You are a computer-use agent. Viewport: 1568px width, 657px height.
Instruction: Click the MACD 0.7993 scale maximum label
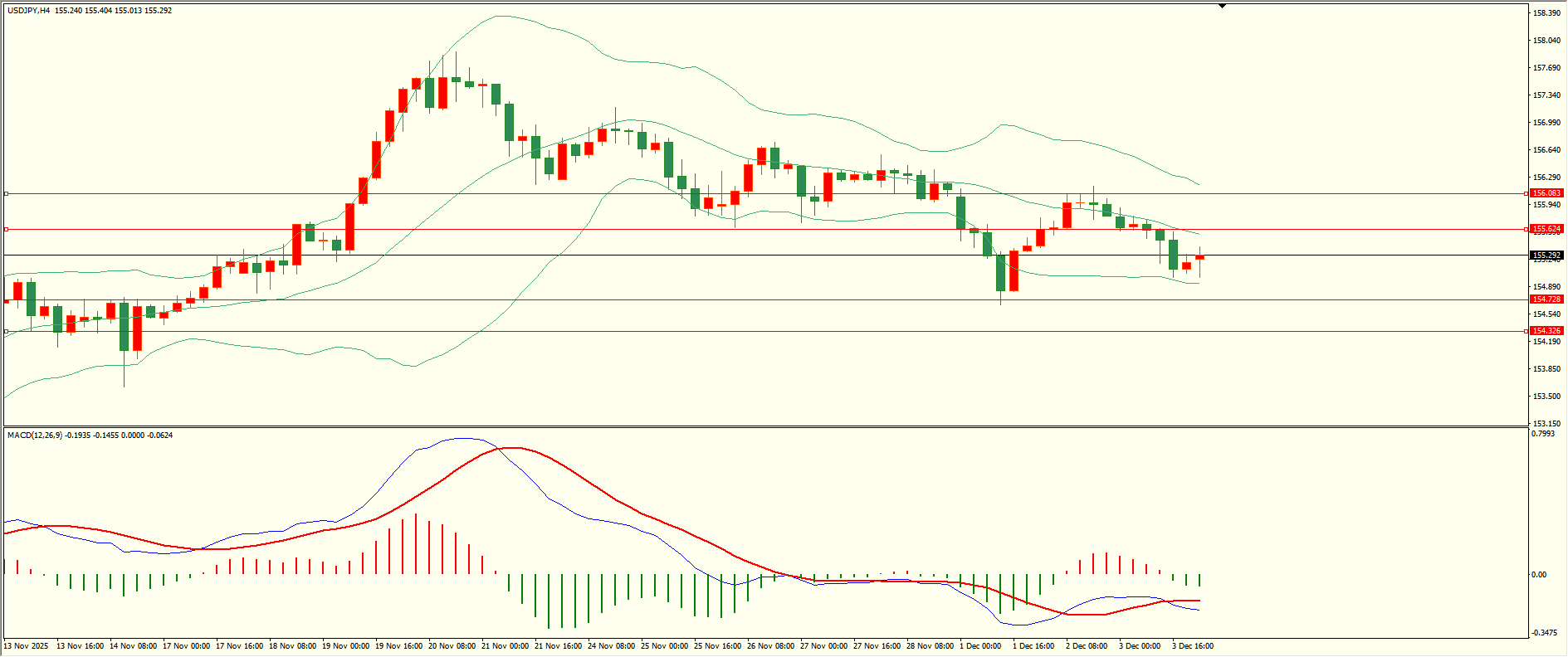pyautogui.click(x=1543, y=434)
